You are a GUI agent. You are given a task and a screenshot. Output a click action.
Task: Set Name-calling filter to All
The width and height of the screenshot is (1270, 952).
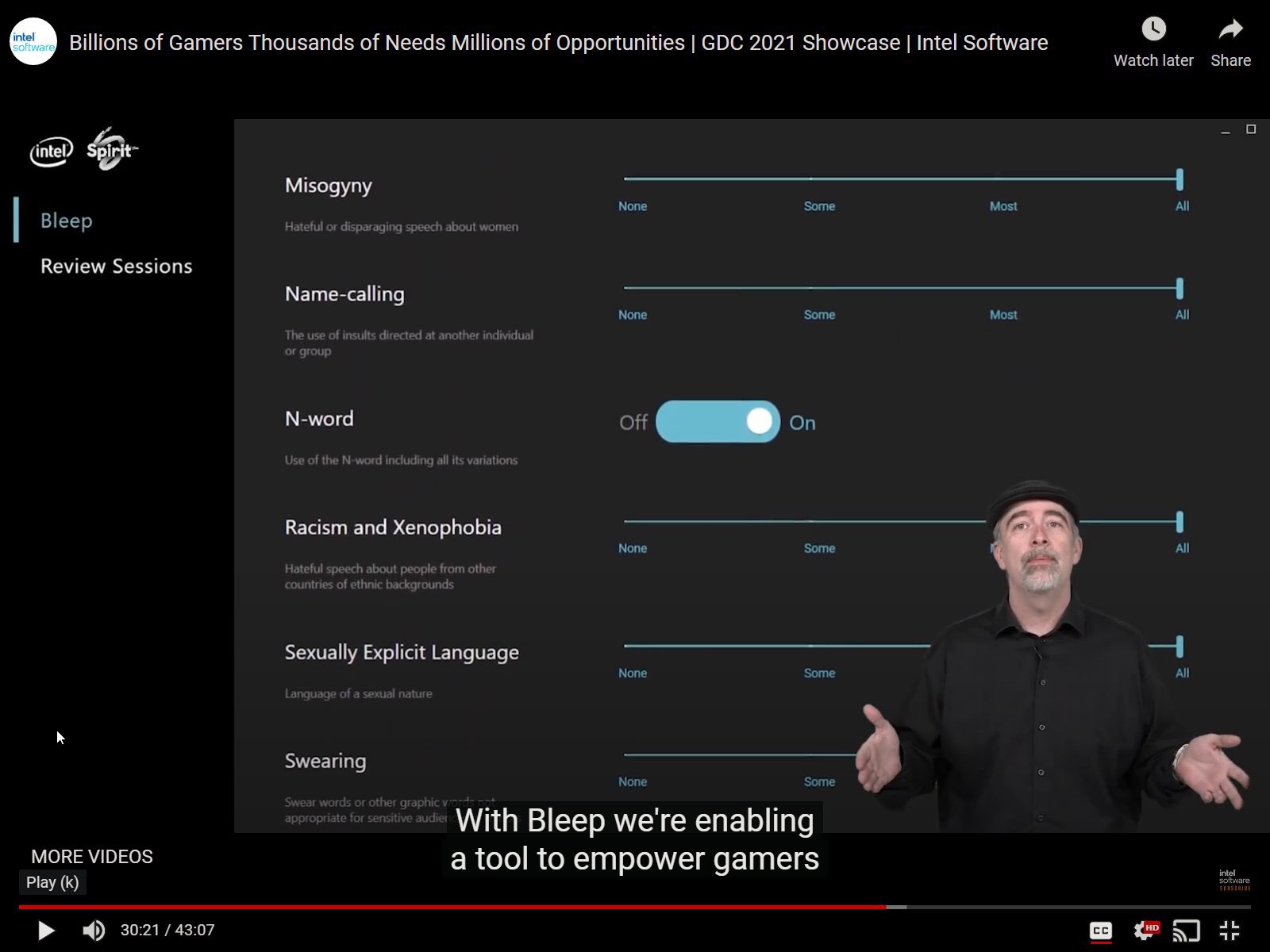(1182, 315)
